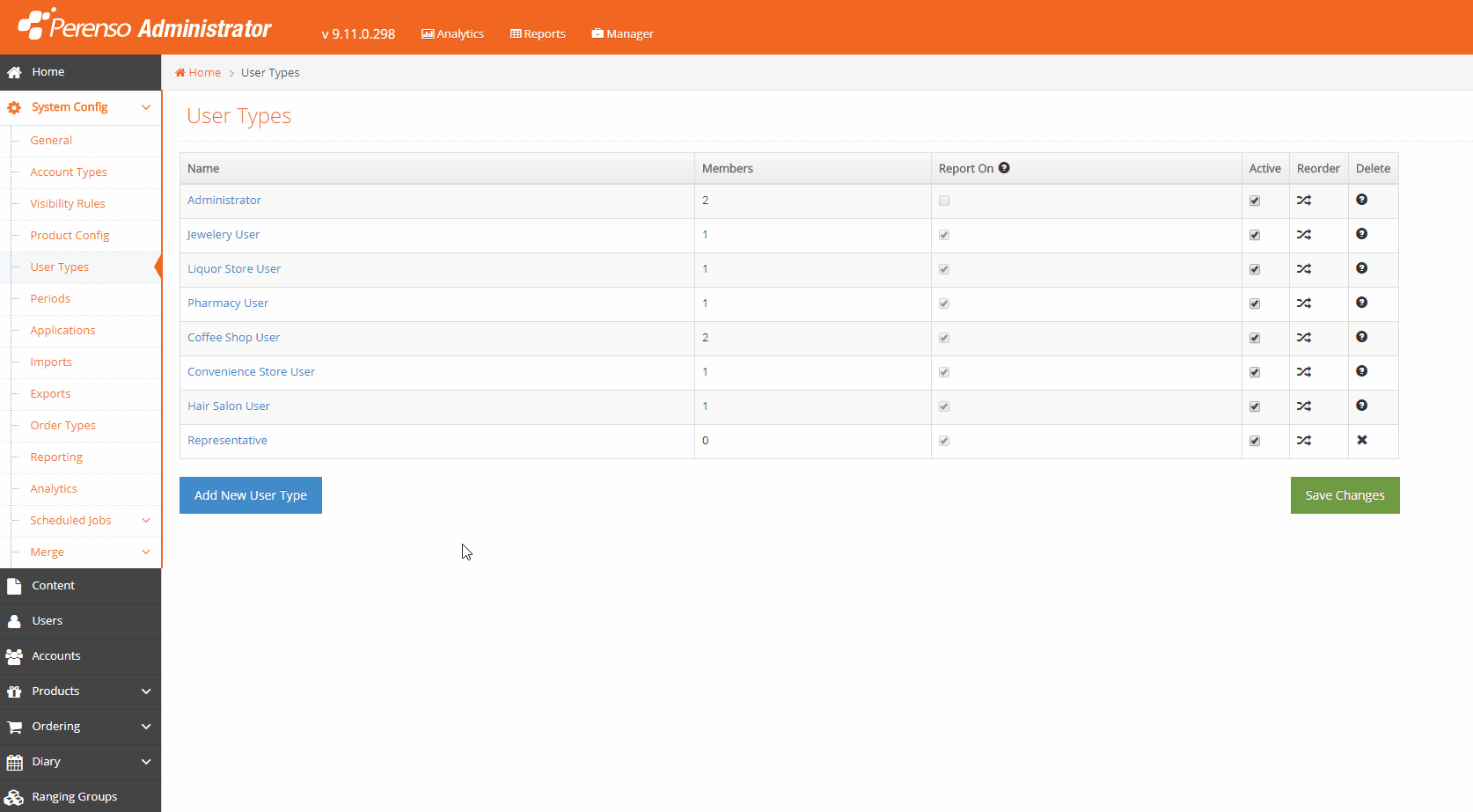Image resolution: width=1473 pixels, height=812 pixels.
Task: Toggle Report On checkbox for Representative
Action: [x=944, y=441]
